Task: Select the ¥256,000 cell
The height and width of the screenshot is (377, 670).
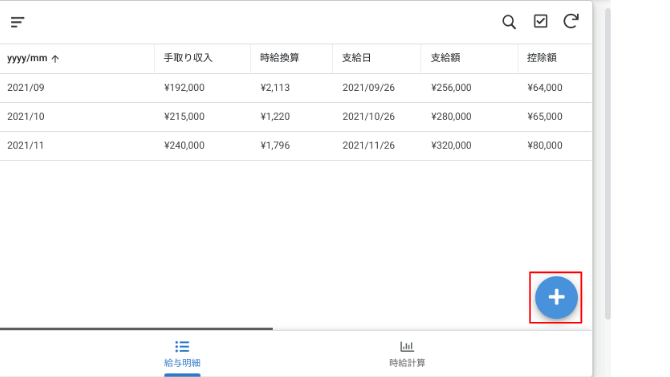Action: pos(451,88)
